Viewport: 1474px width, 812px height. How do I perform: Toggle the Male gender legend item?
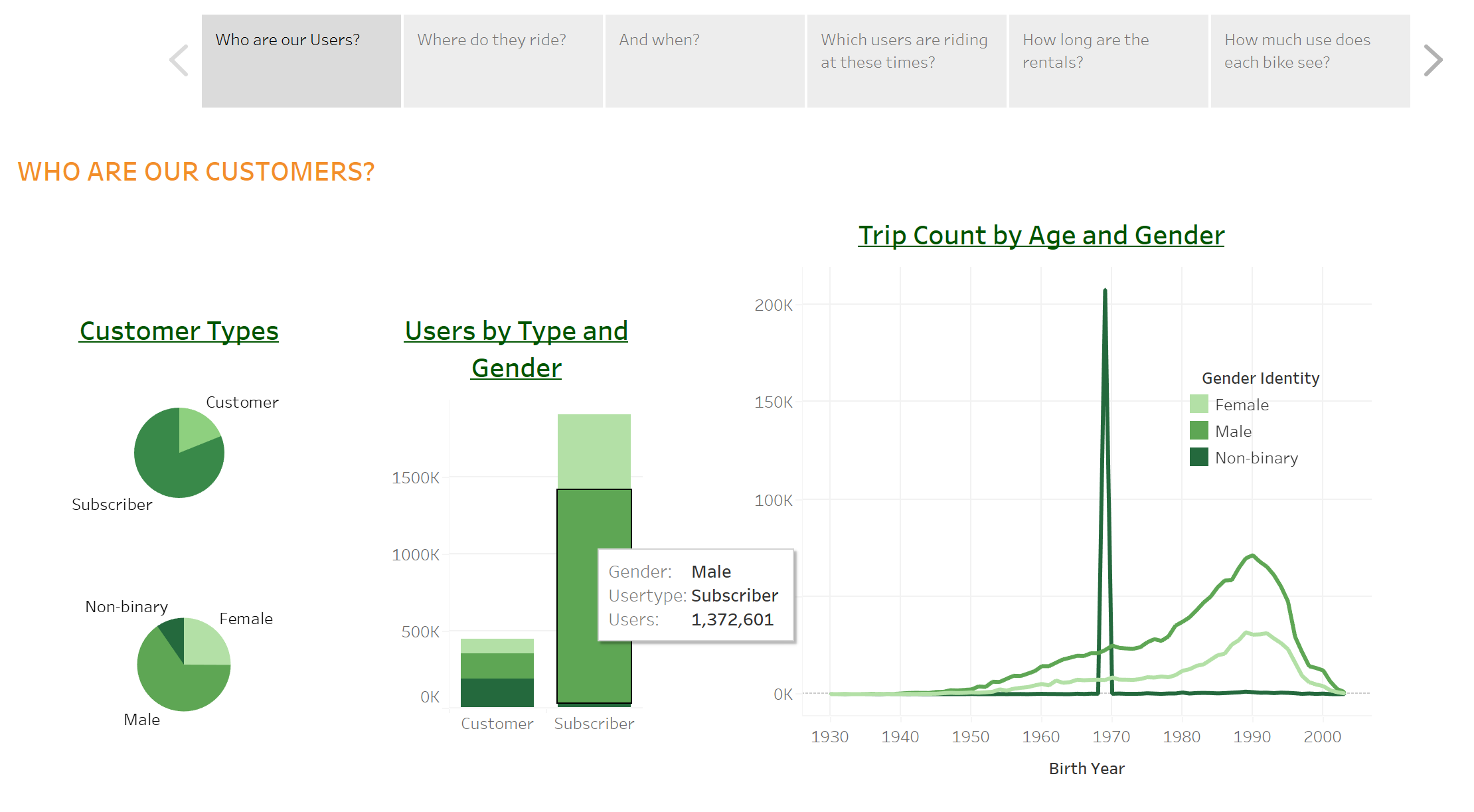coord(1234,431)
